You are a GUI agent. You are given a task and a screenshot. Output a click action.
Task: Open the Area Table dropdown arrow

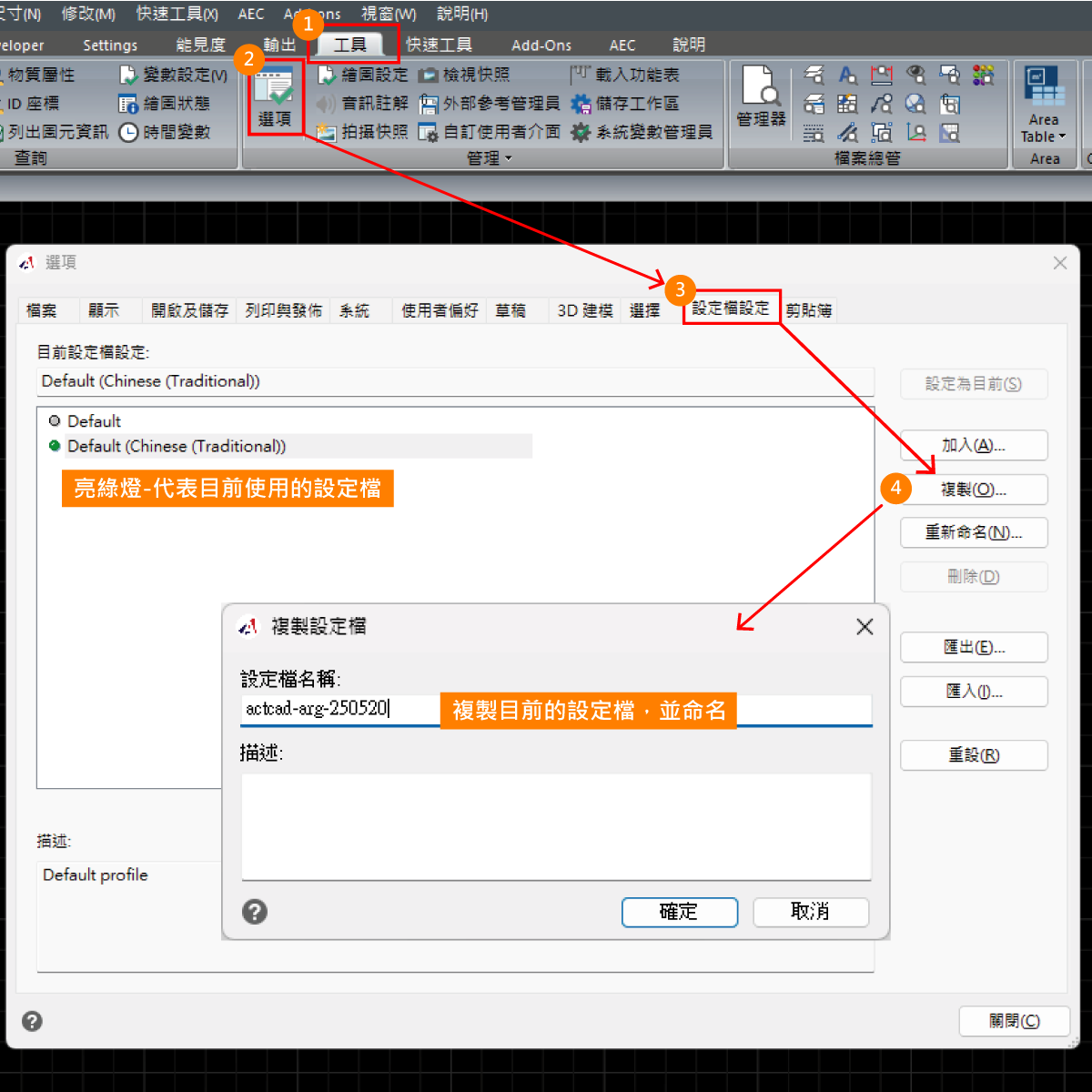1062,136
